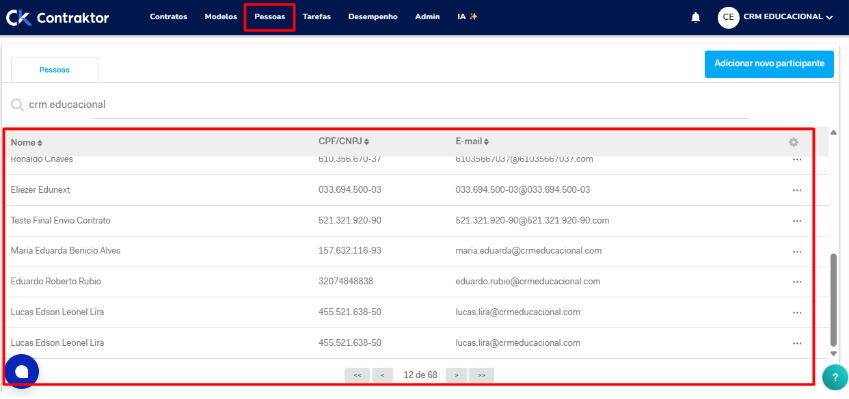
Task: Select the Pessoas tab
Action: [x=55, y=70]
